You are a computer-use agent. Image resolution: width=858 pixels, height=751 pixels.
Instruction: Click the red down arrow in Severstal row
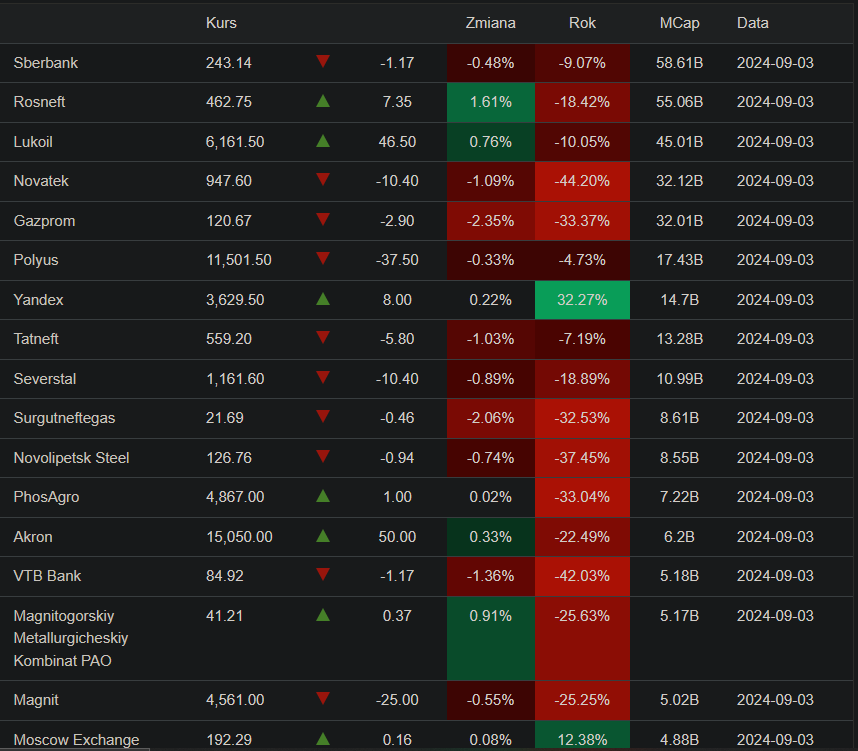pyautogui.click(x=322, y=378)
